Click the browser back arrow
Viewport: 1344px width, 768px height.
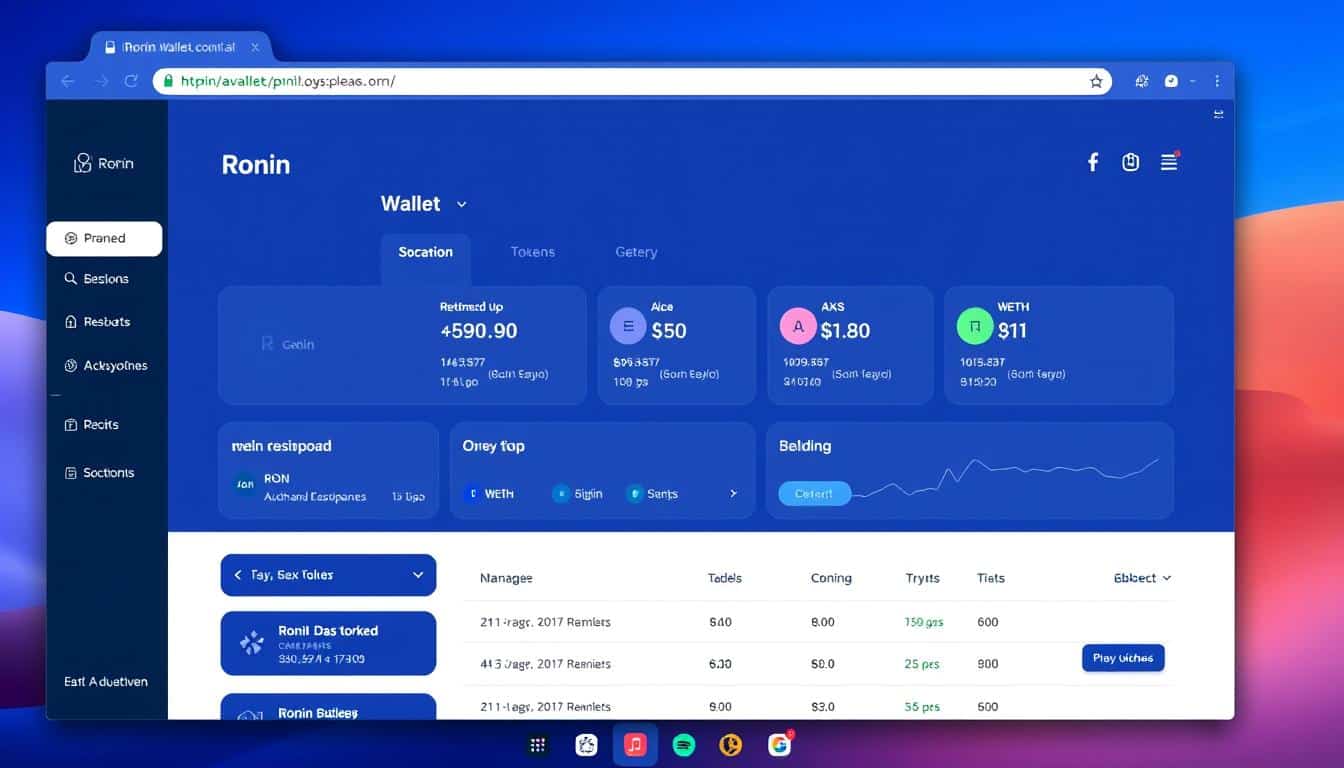click(68, 81)
